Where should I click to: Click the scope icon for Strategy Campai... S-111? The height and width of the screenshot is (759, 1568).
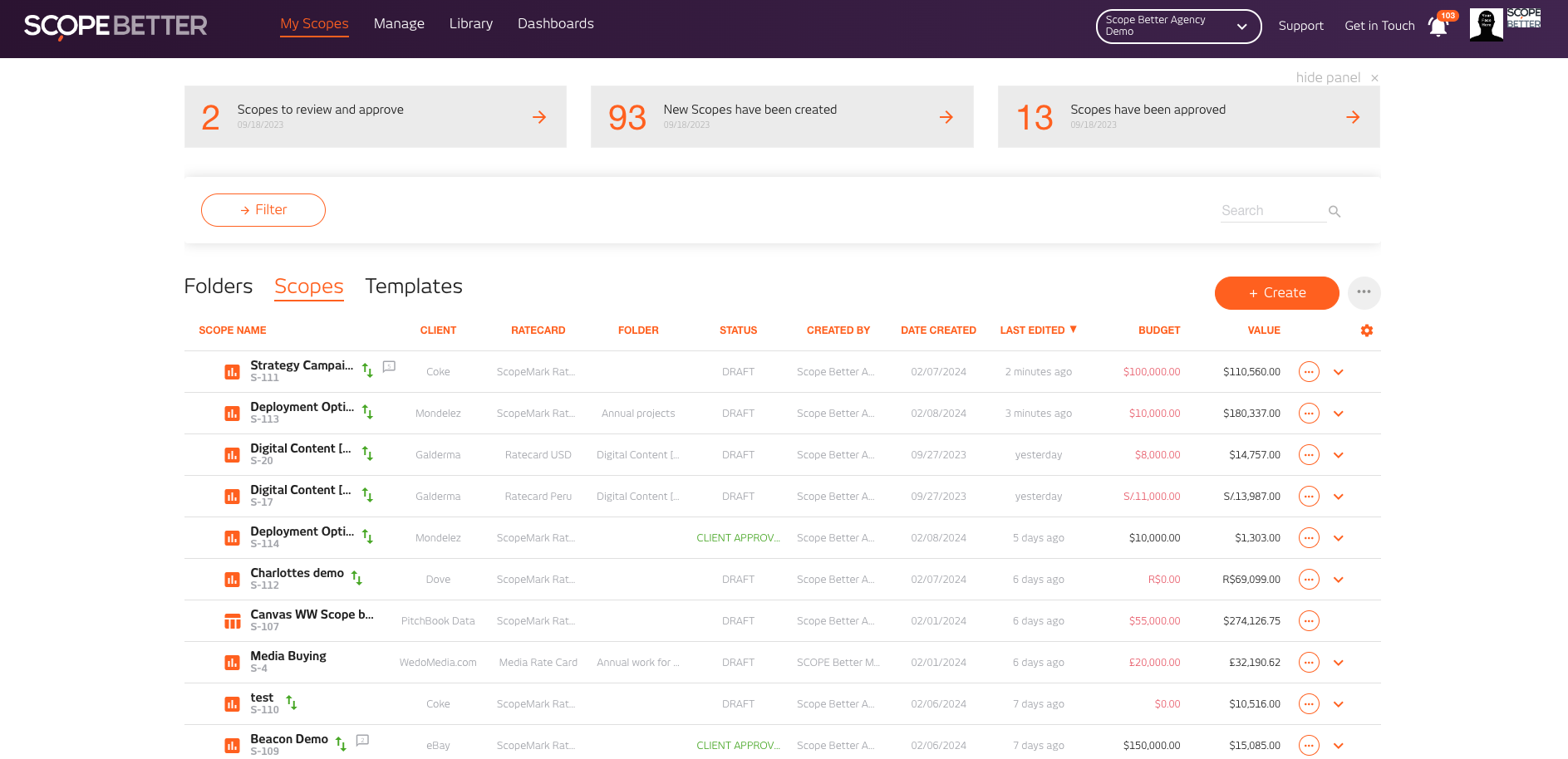coord(233,372)
